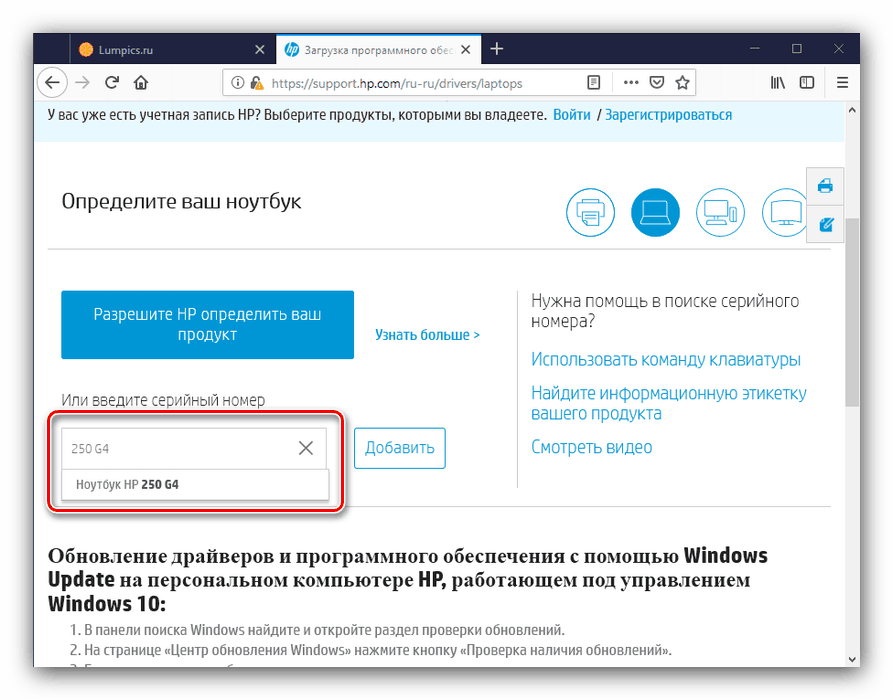The height and width of the screenshot is (700, 893).
Task: Click the forward navigation arrow
Action: coord(83,83)
